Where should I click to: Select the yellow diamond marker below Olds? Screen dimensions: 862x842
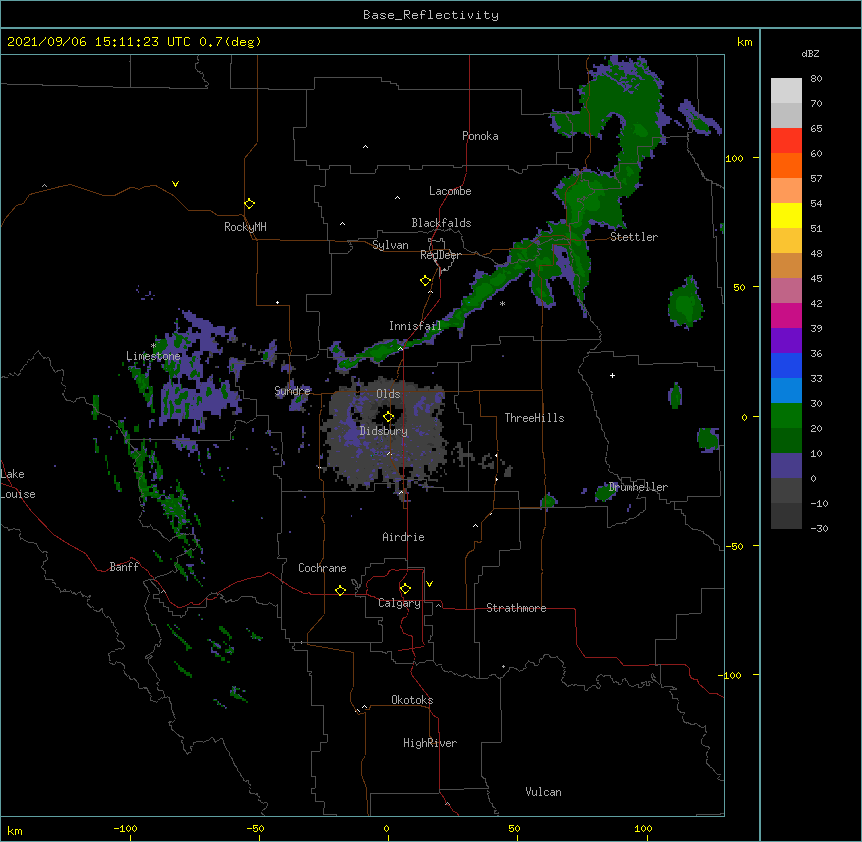click(x=388, y=417)
